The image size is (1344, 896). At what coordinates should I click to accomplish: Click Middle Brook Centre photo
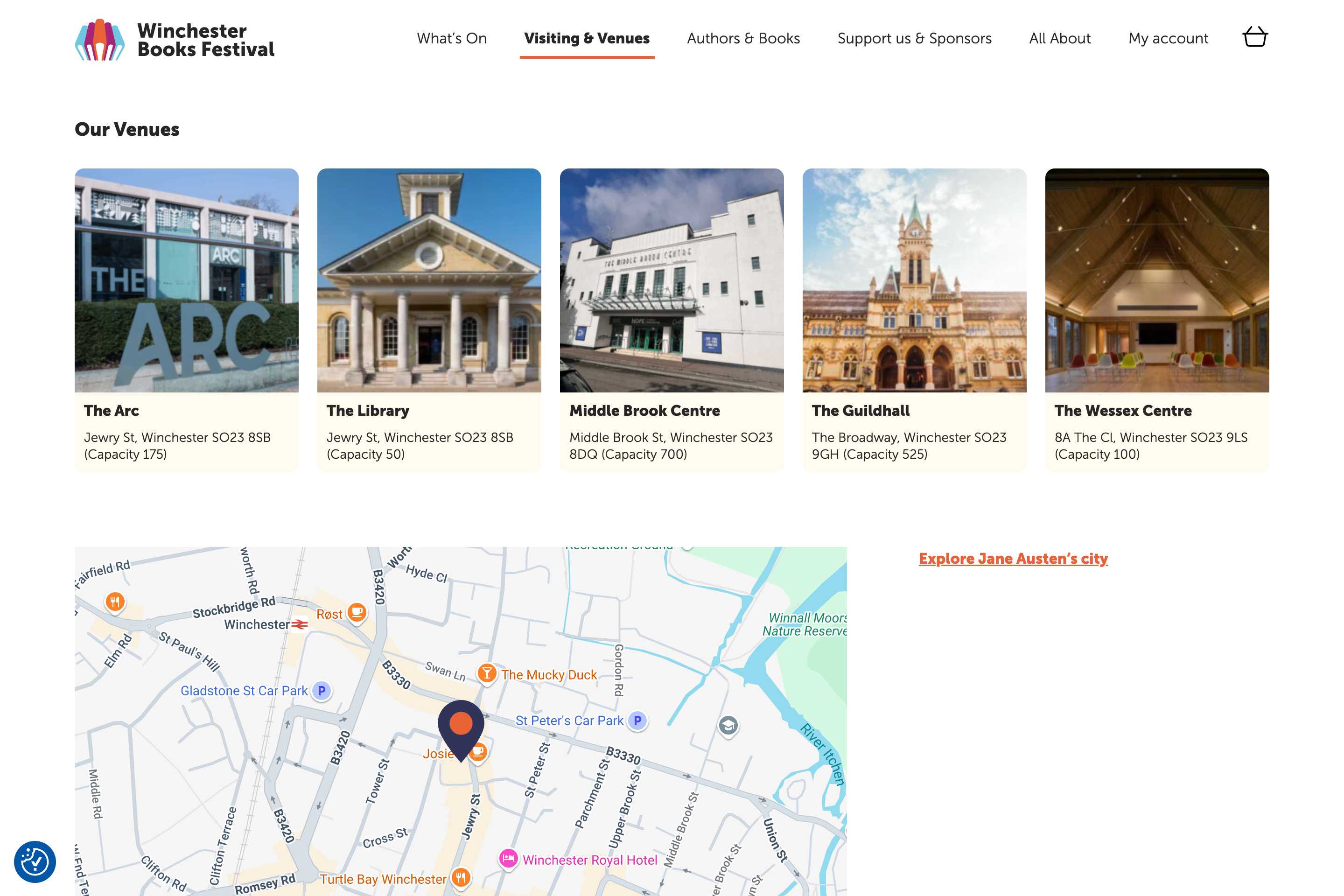click(x=672, y=280)
